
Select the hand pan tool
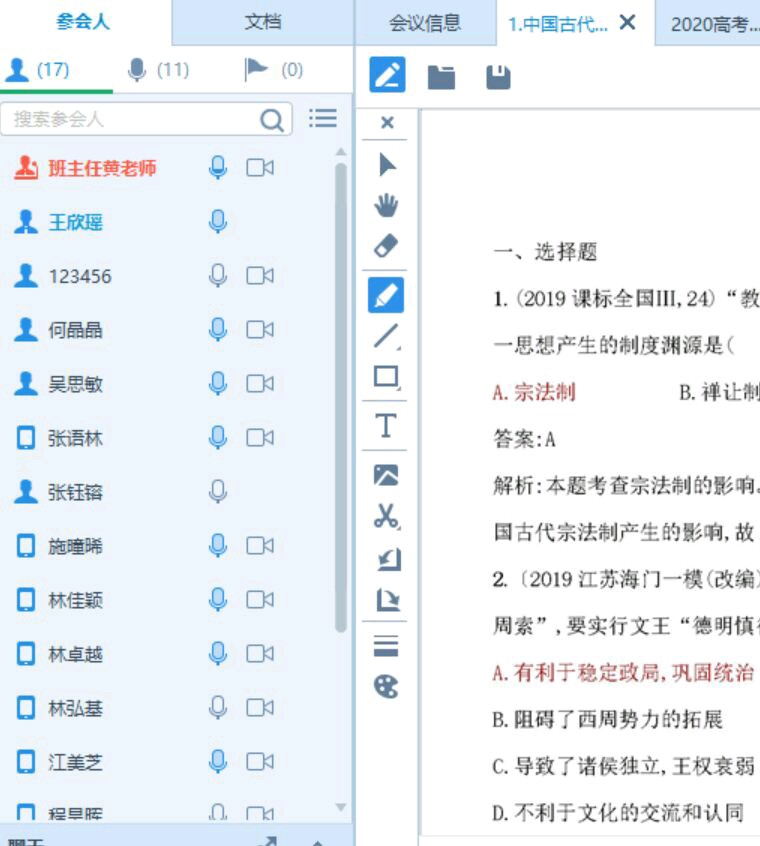click(387, 206)
